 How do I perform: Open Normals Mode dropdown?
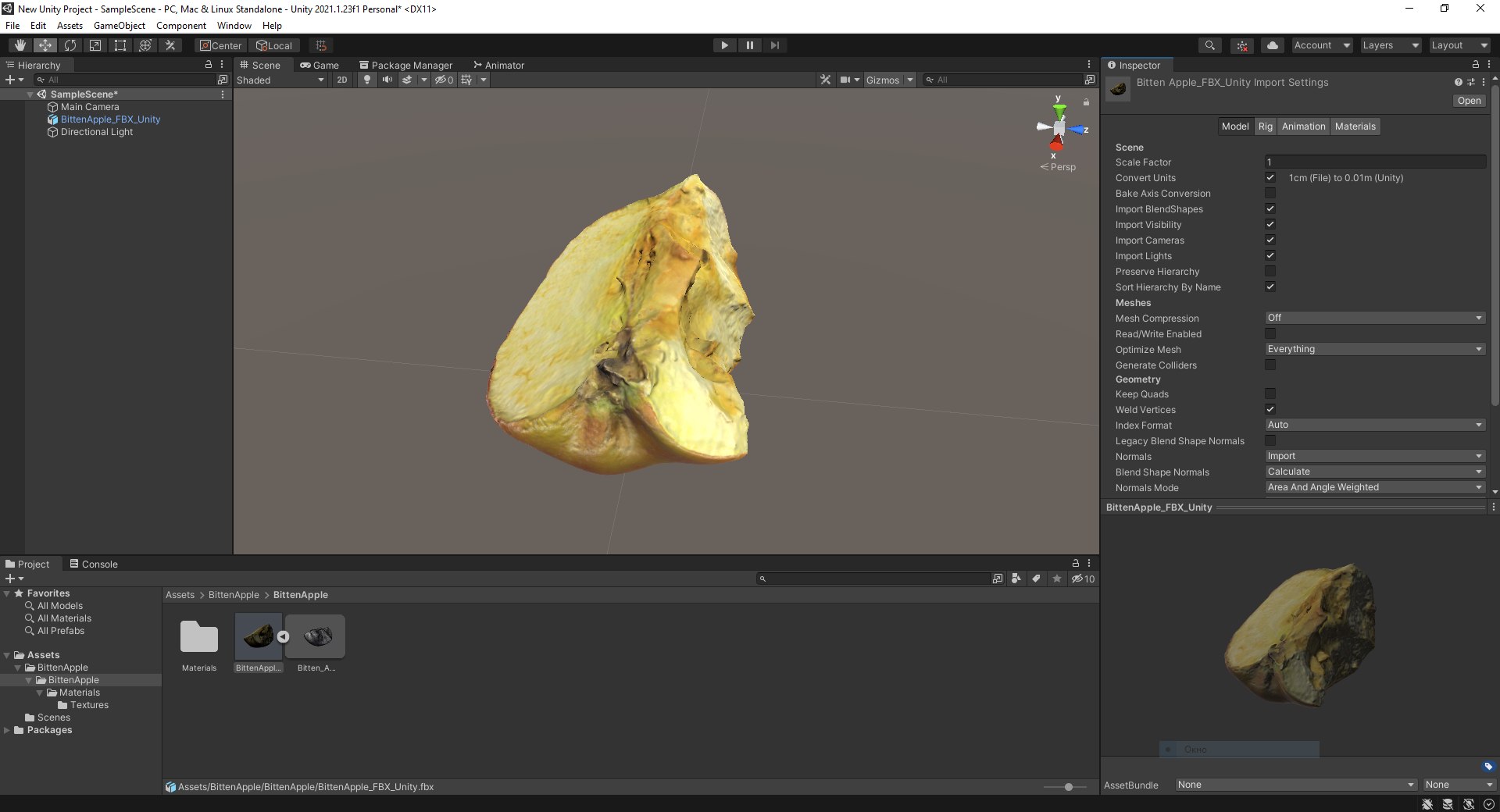pyautogui.click(x=1375, y=487)
